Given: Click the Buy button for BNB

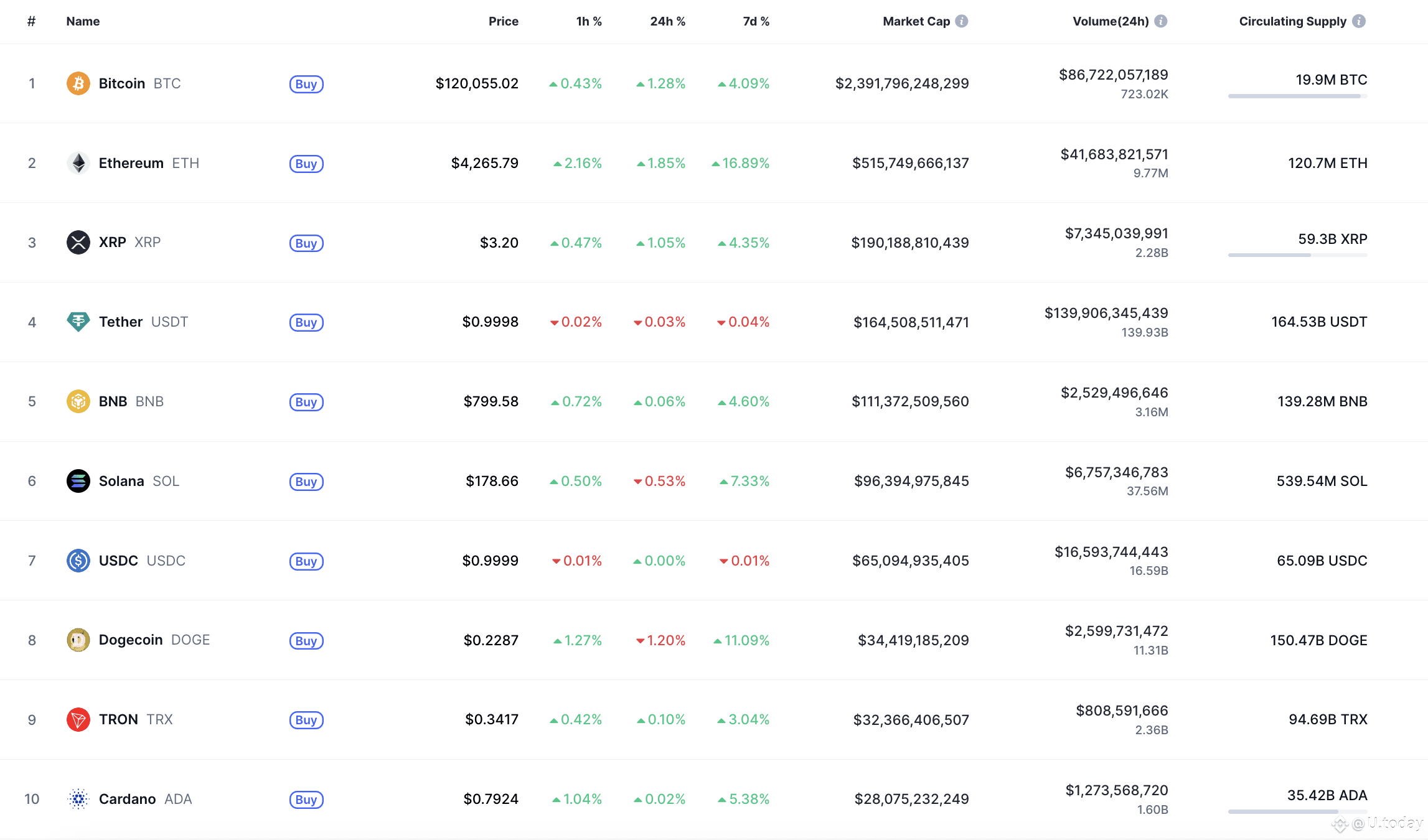Looking at the screenshot, I should tap(306, 402).
